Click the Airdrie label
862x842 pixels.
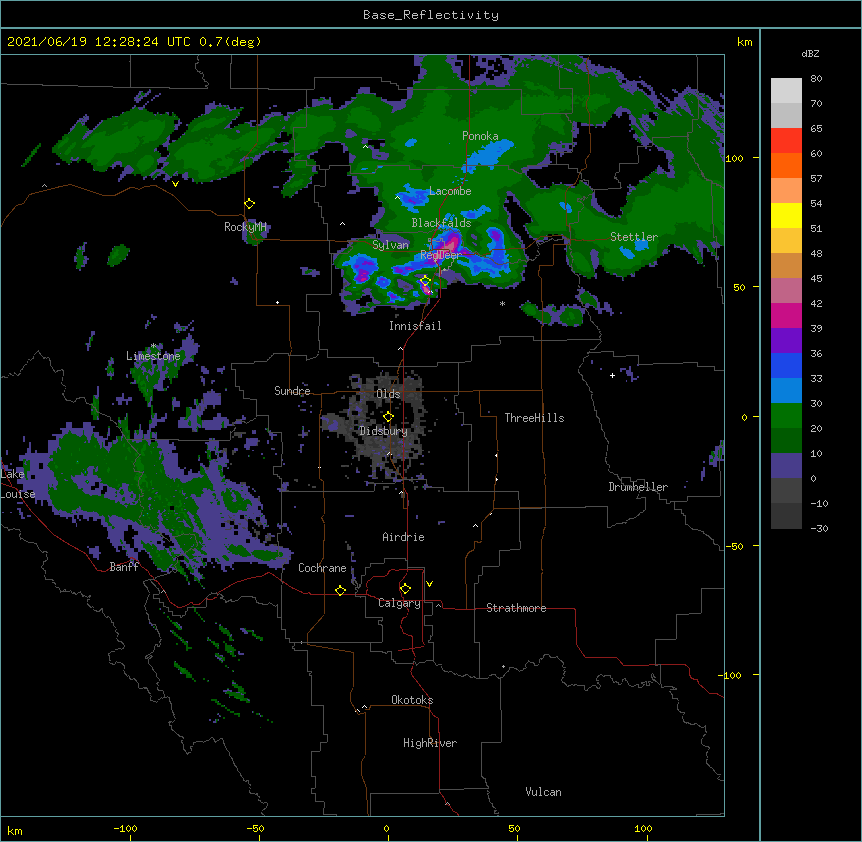[x=404, y=537]
